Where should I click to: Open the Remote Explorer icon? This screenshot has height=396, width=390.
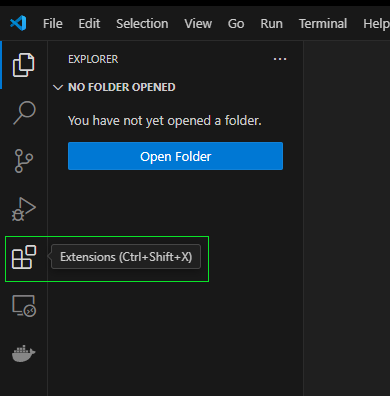[24, 306]
